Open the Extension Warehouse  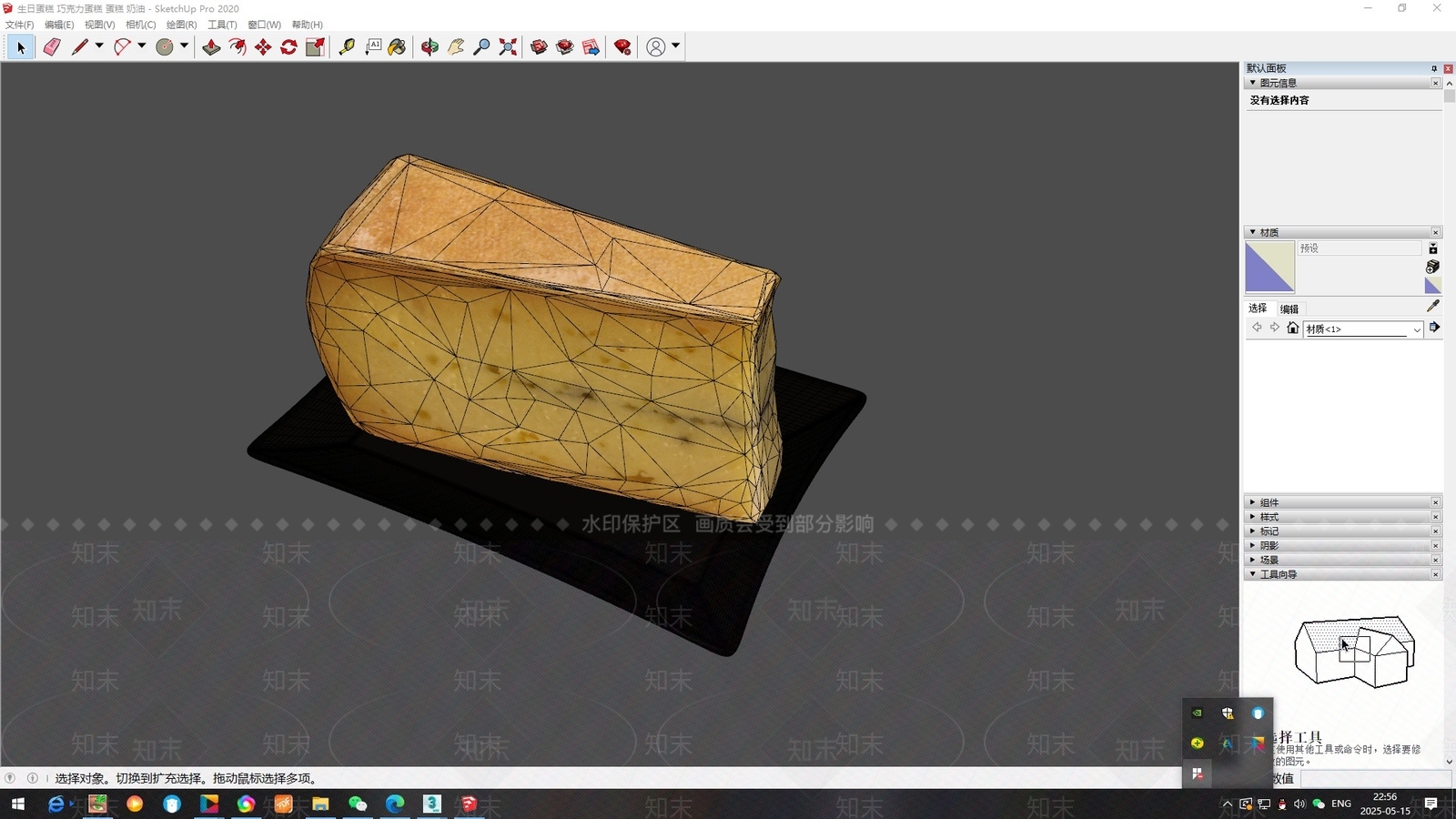(565, 47)
